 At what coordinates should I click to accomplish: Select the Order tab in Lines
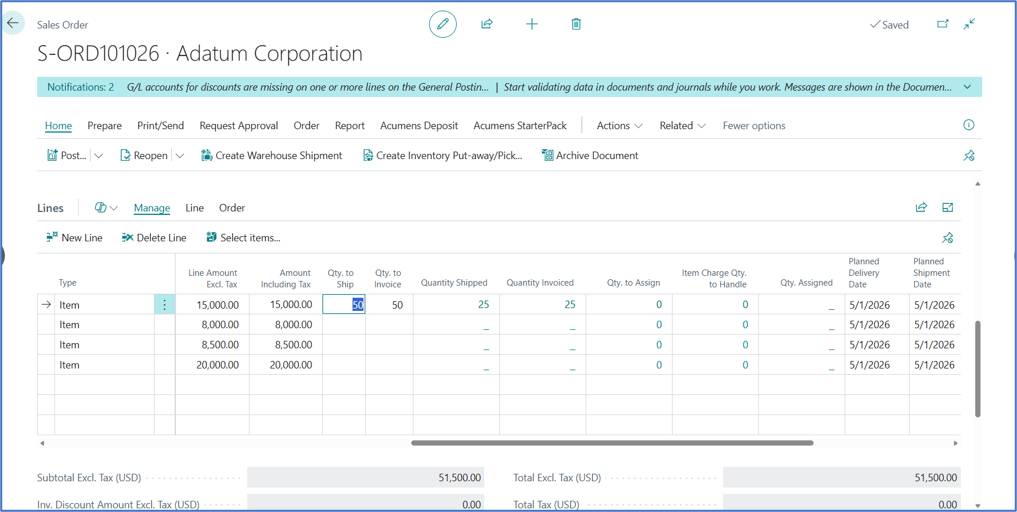pyautogui.click(x=232, y=208)
